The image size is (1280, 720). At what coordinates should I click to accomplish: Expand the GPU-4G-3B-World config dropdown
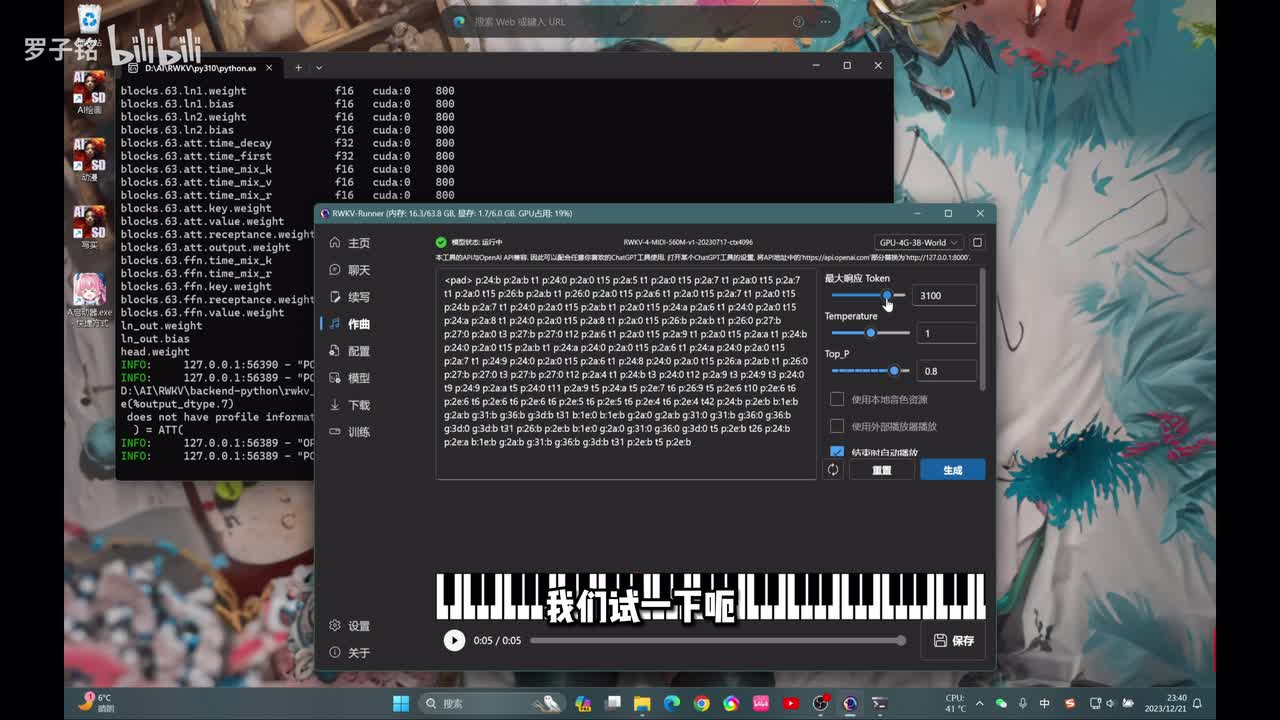pyautogui.click(x=917, y=242)
